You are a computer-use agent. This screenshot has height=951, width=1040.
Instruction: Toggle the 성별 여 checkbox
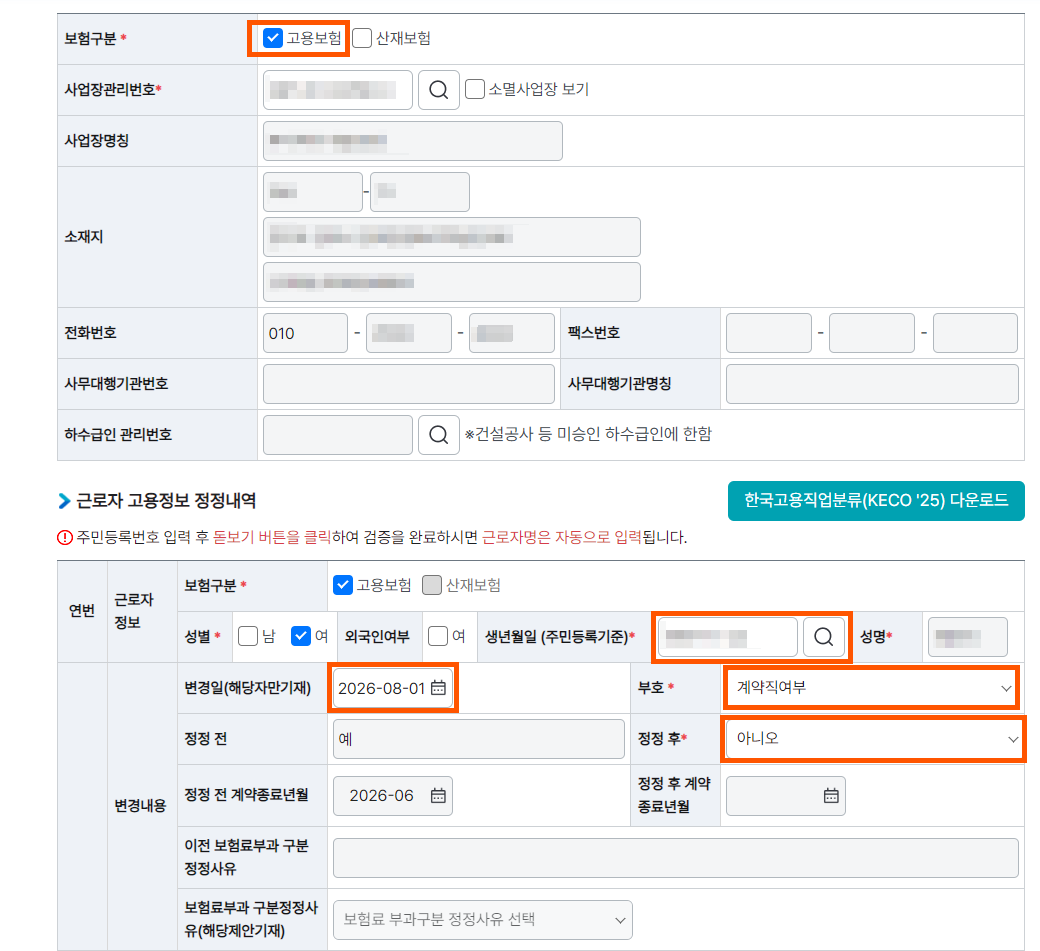point(301,636)
